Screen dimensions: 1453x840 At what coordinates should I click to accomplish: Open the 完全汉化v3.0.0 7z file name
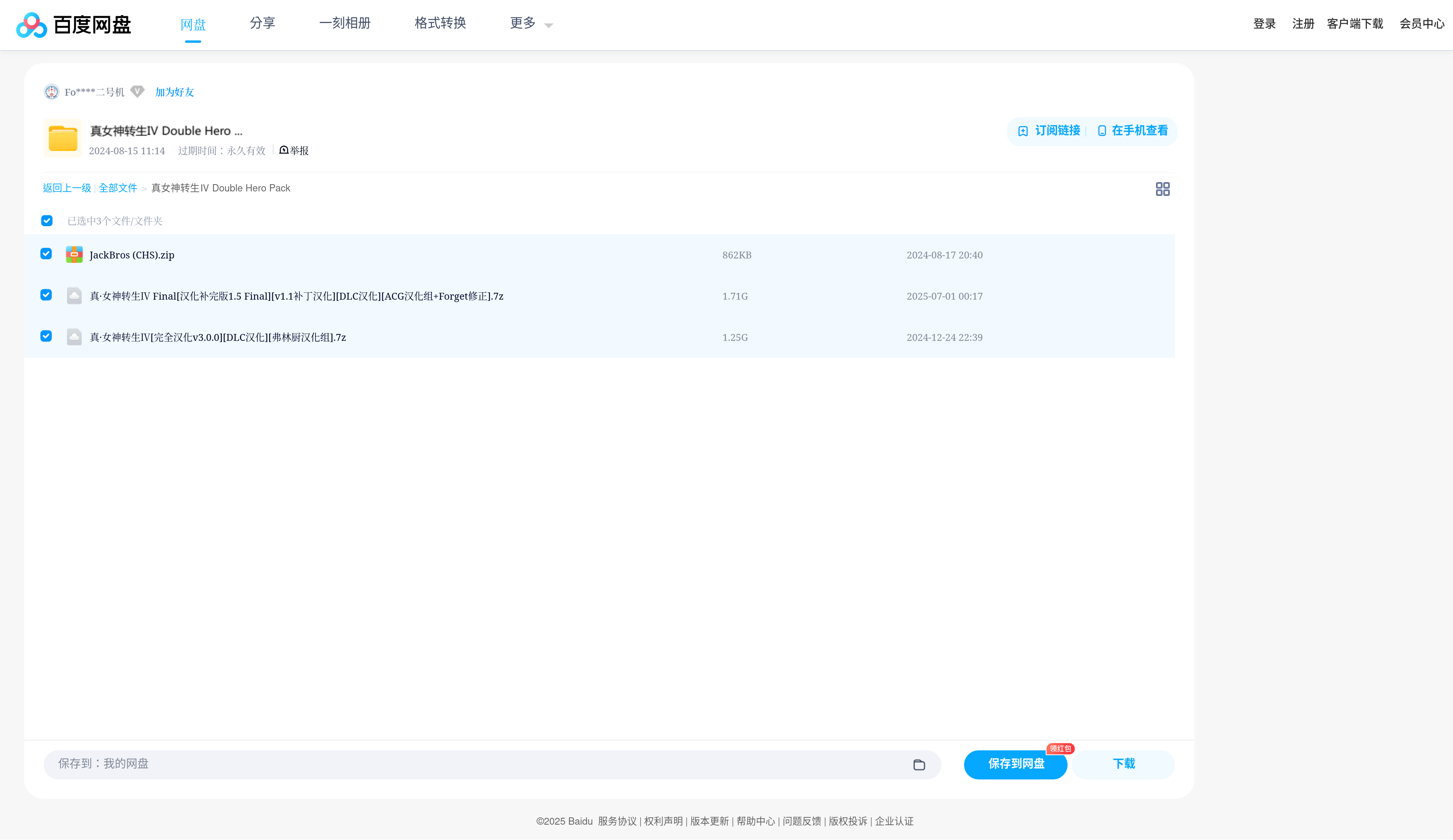[218, 338]
